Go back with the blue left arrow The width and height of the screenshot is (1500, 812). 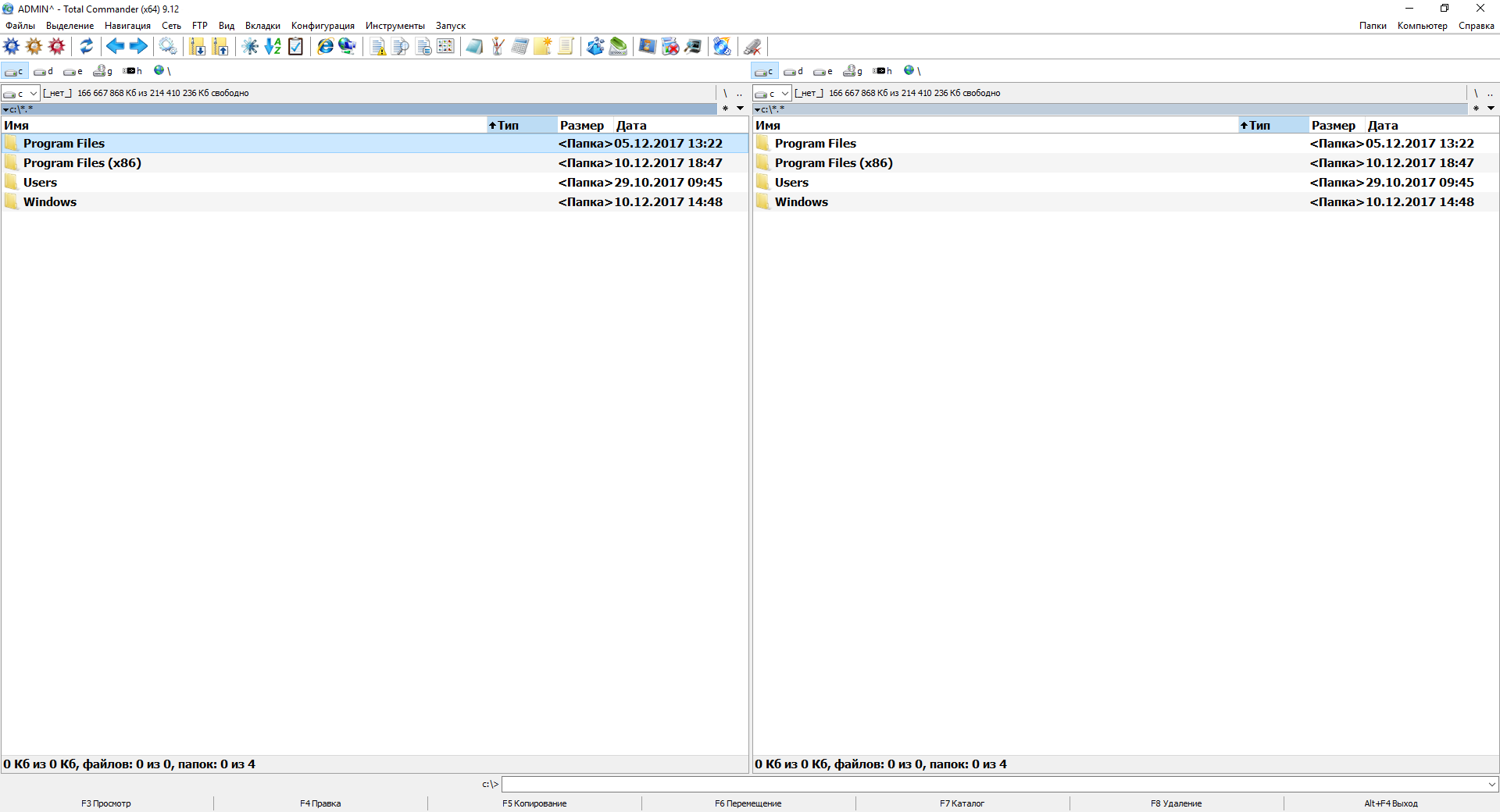(115, 47)
